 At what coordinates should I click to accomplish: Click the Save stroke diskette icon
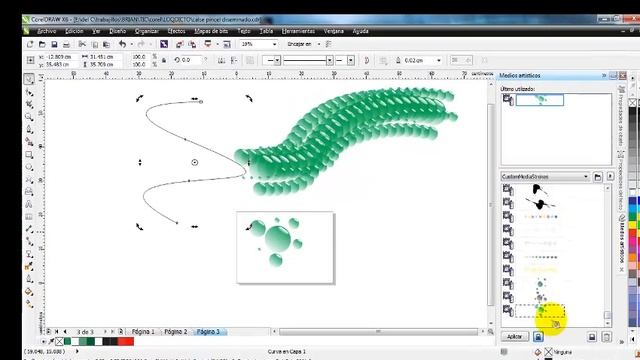pos(592,337)
